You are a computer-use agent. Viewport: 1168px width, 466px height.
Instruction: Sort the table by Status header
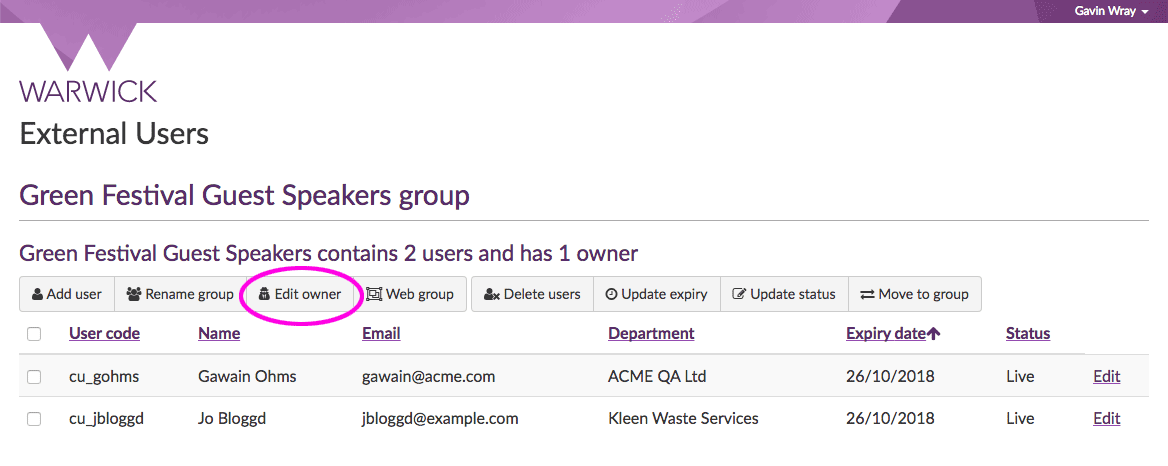pyautogui.click(x=1027, y=334)
